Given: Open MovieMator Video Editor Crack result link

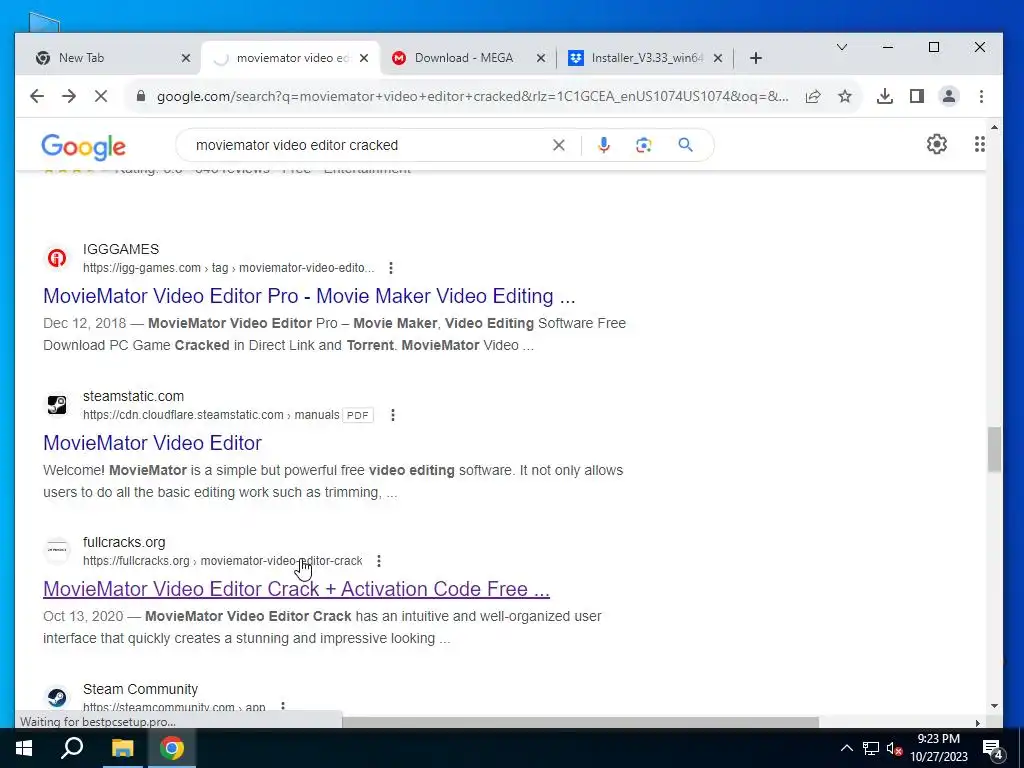Looking at the screenshot, I should point(296,589).
